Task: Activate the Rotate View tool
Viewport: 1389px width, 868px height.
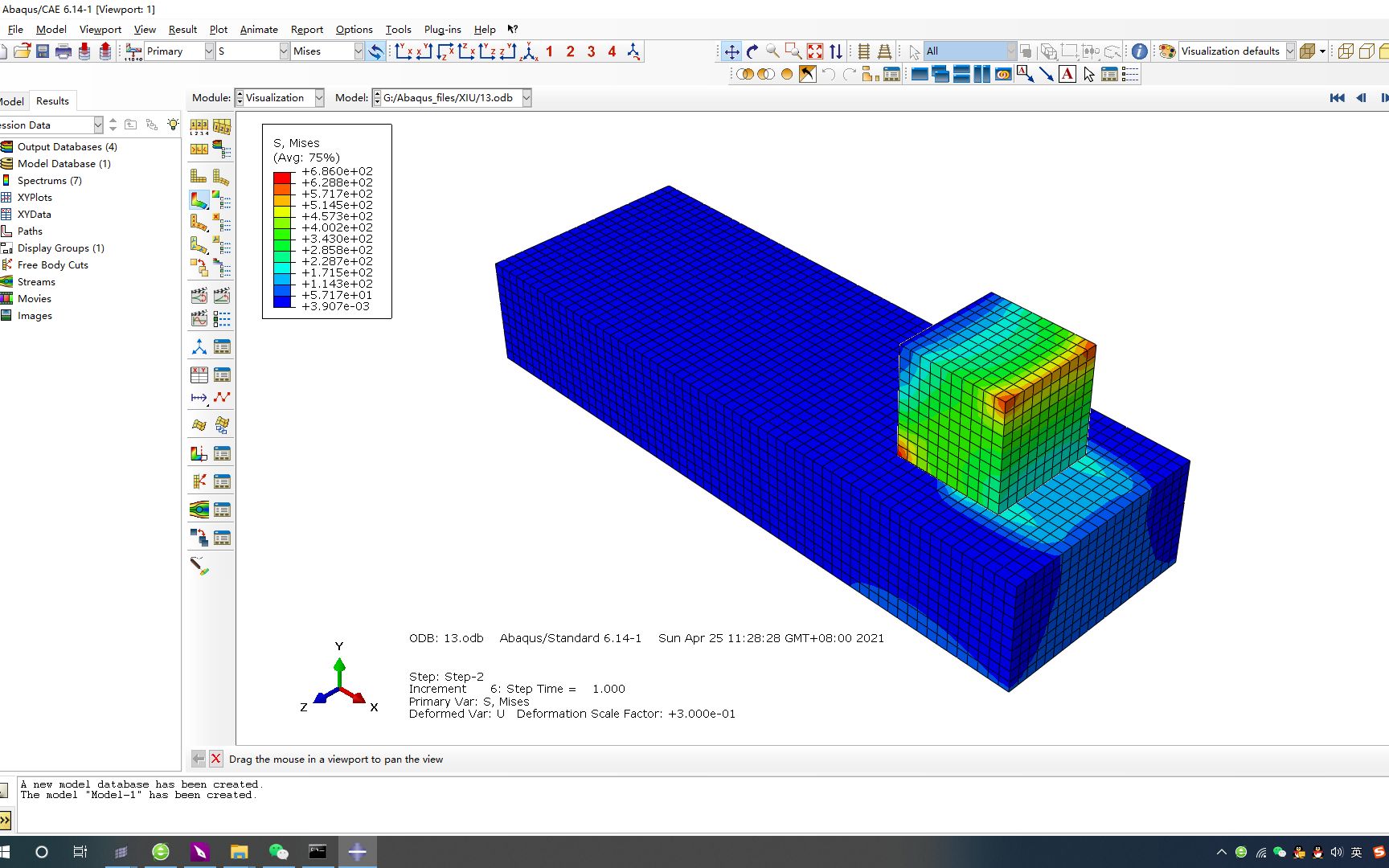Action: coord(752,51)
